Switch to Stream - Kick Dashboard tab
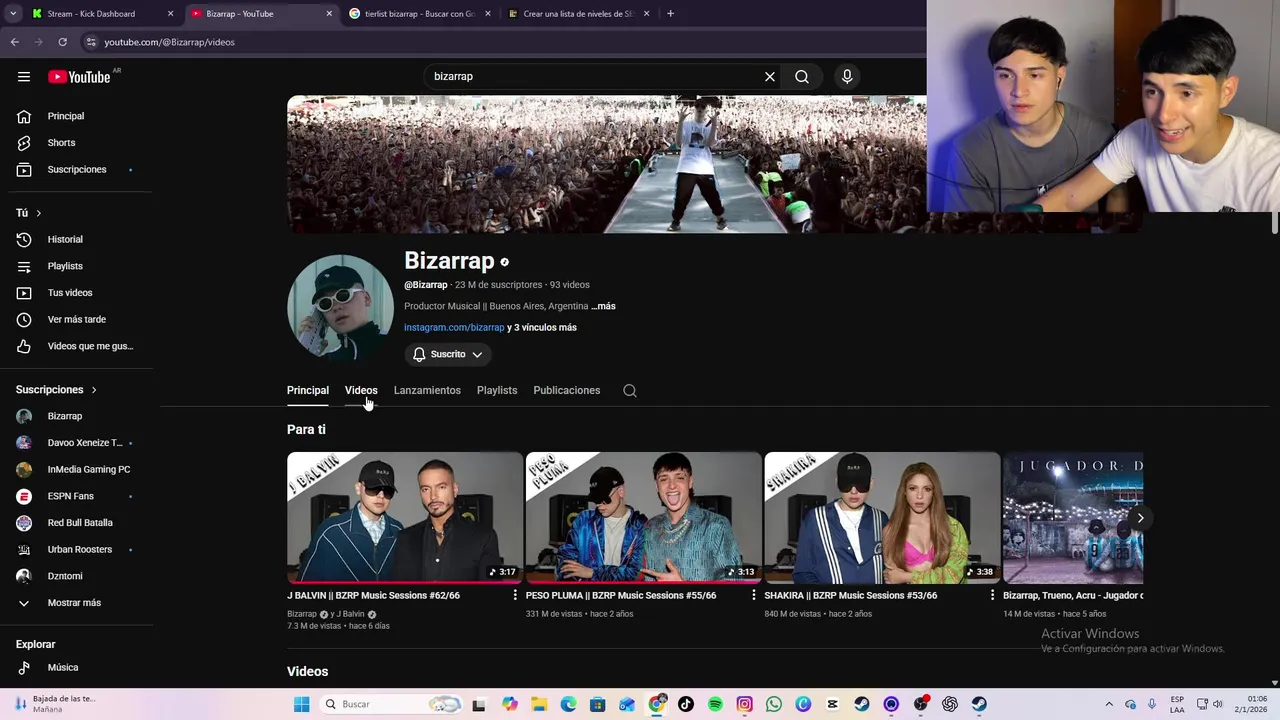Image resolution: width=1280 pixels, height=720 pixels. [103, 14]
